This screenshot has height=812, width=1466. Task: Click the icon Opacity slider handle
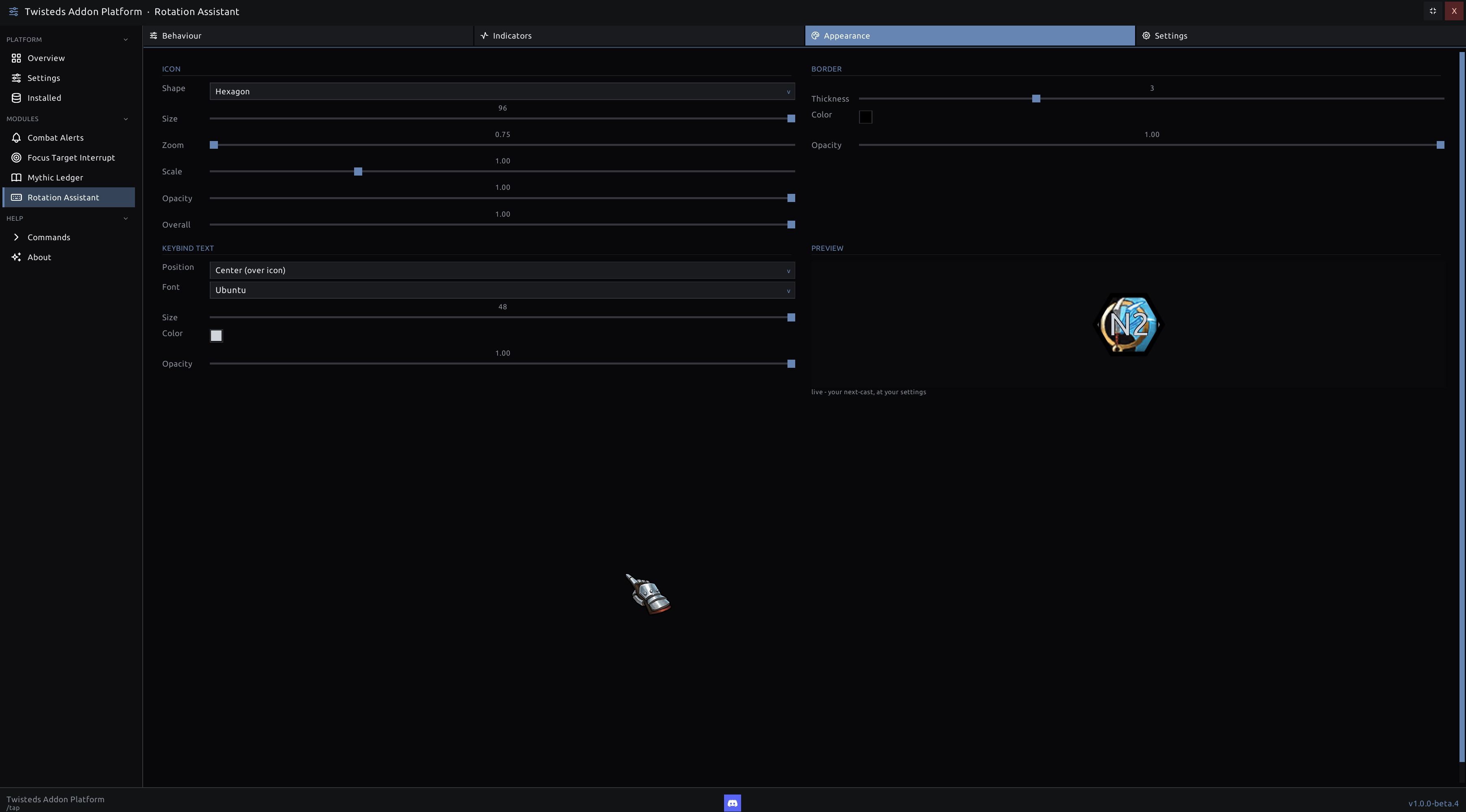791,198
